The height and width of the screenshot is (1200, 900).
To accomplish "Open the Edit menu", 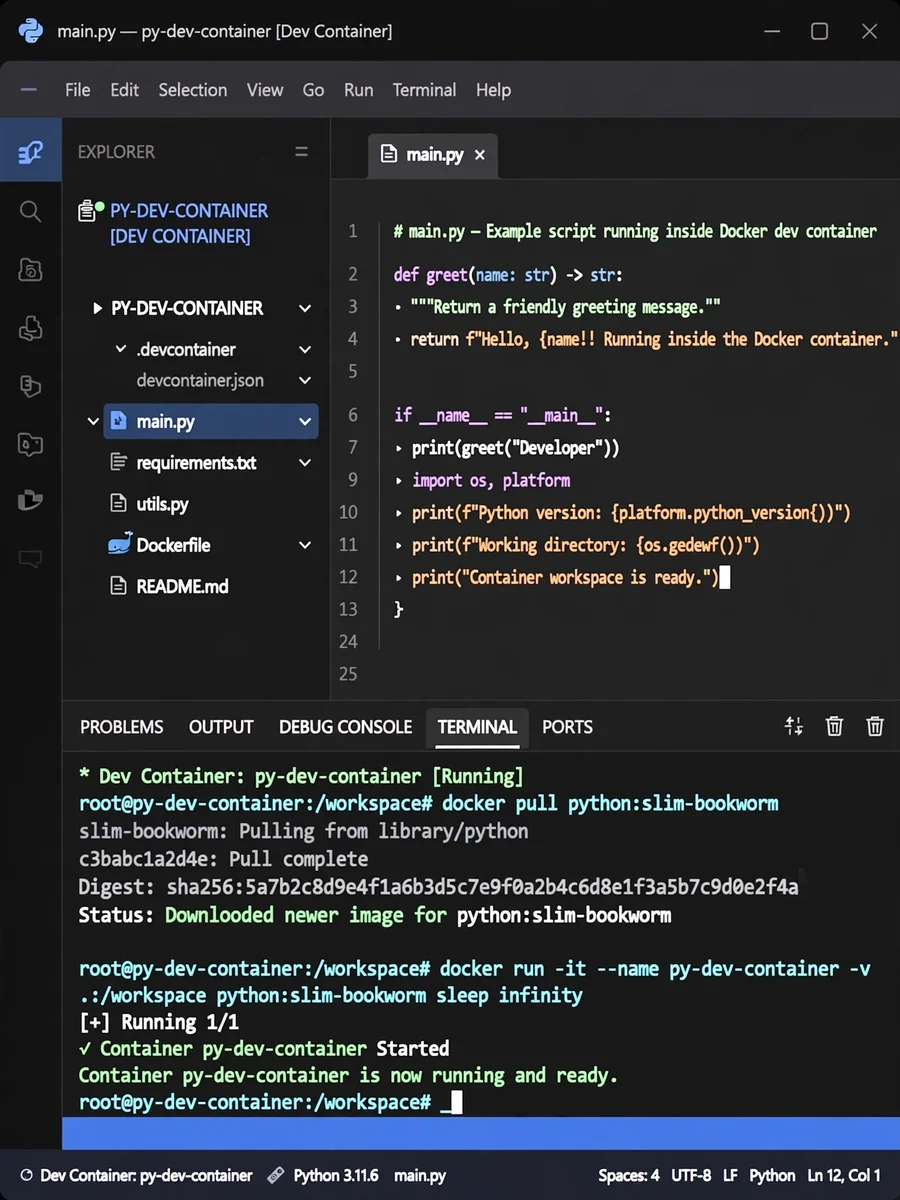I will point(124,89).
